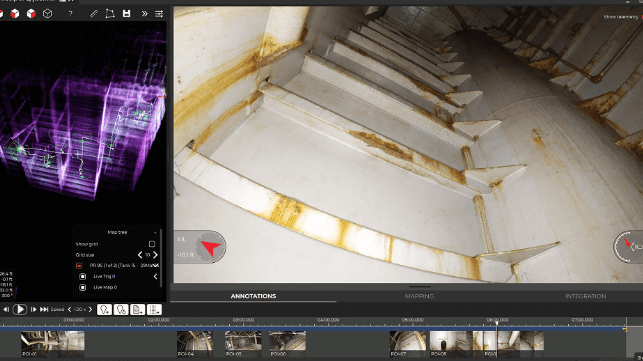
Task: Toggle the Live Map 0 checkbox
Action: [82, 288]
